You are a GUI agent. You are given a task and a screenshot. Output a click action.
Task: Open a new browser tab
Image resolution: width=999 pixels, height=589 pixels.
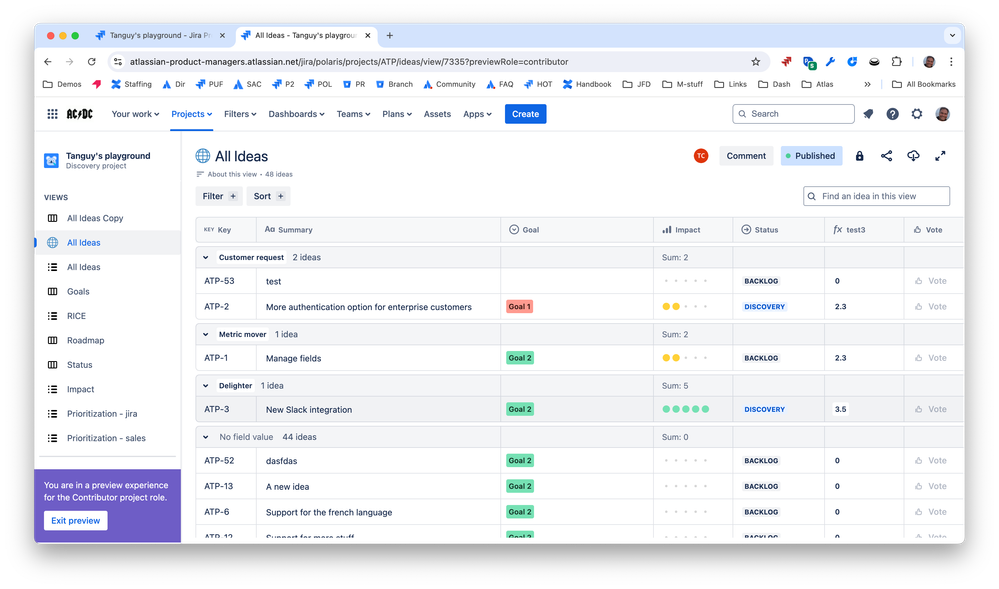click(x=389, y=36)
